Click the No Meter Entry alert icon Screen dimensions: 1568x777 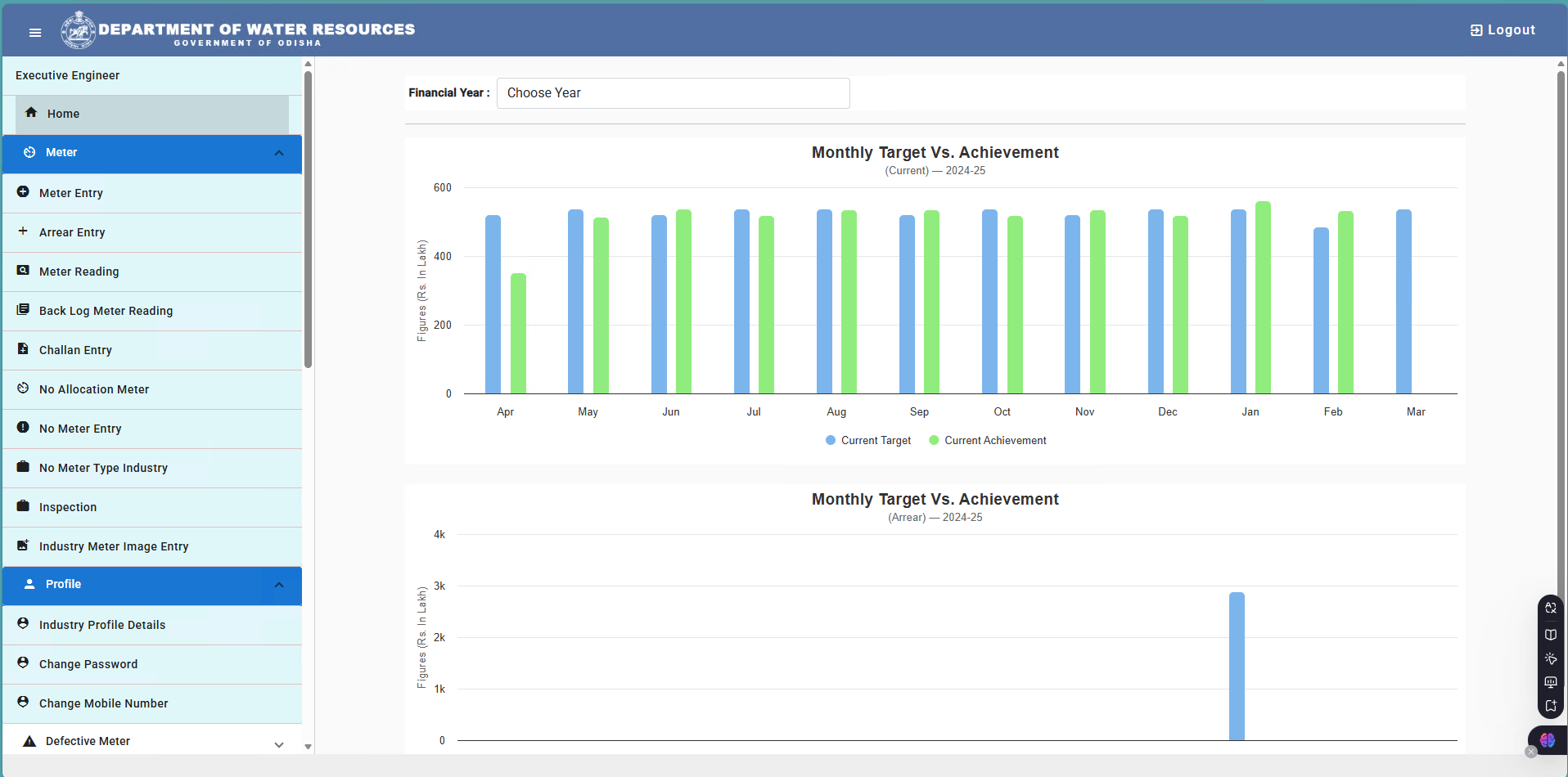(23, 428)
